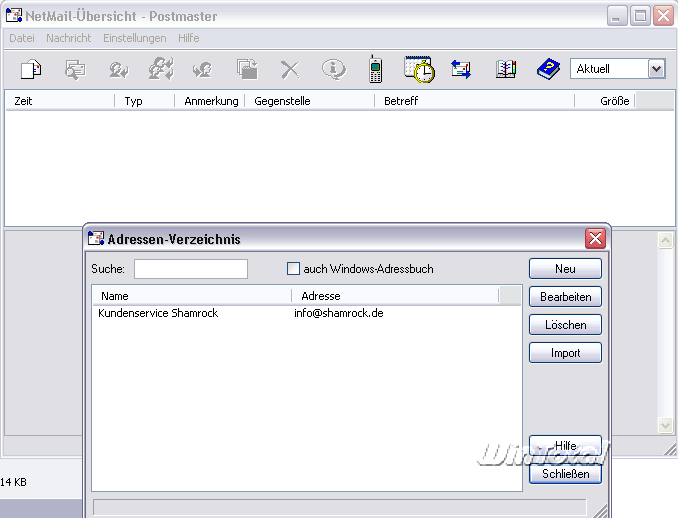
Task: Click the info@shamrock.de address cell
Action: [x=339, y=313]
